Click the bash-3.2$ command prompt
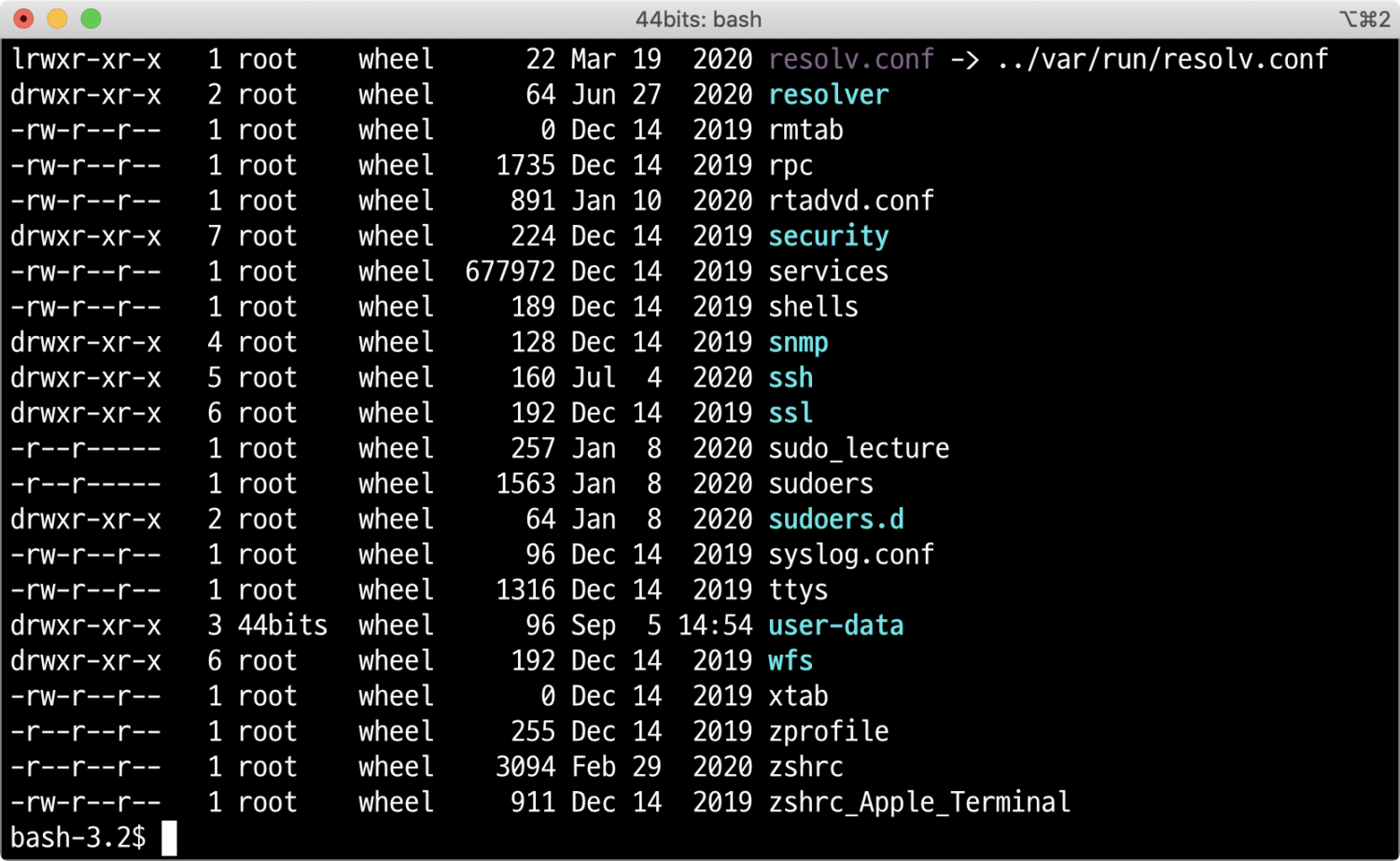Image resolution: width=1400 pixels, height=861 pixels. (x=78, y=838)
